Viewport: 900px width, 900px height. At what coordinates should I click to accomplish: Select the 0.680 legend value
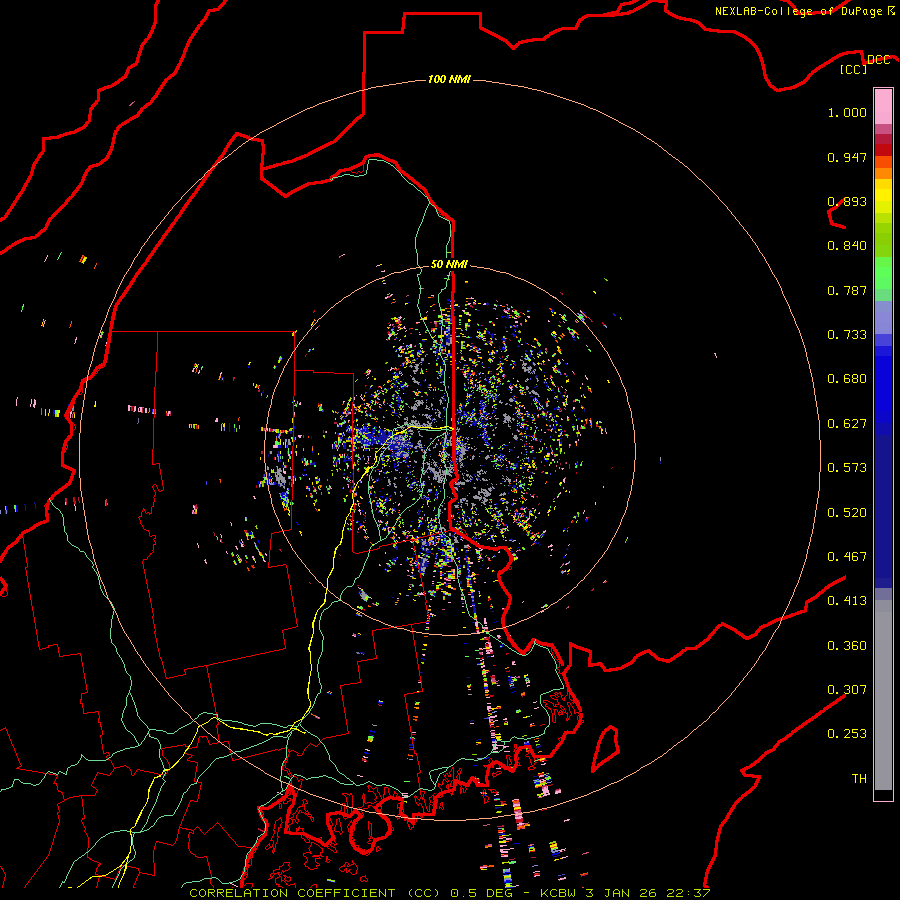(847, 379)
